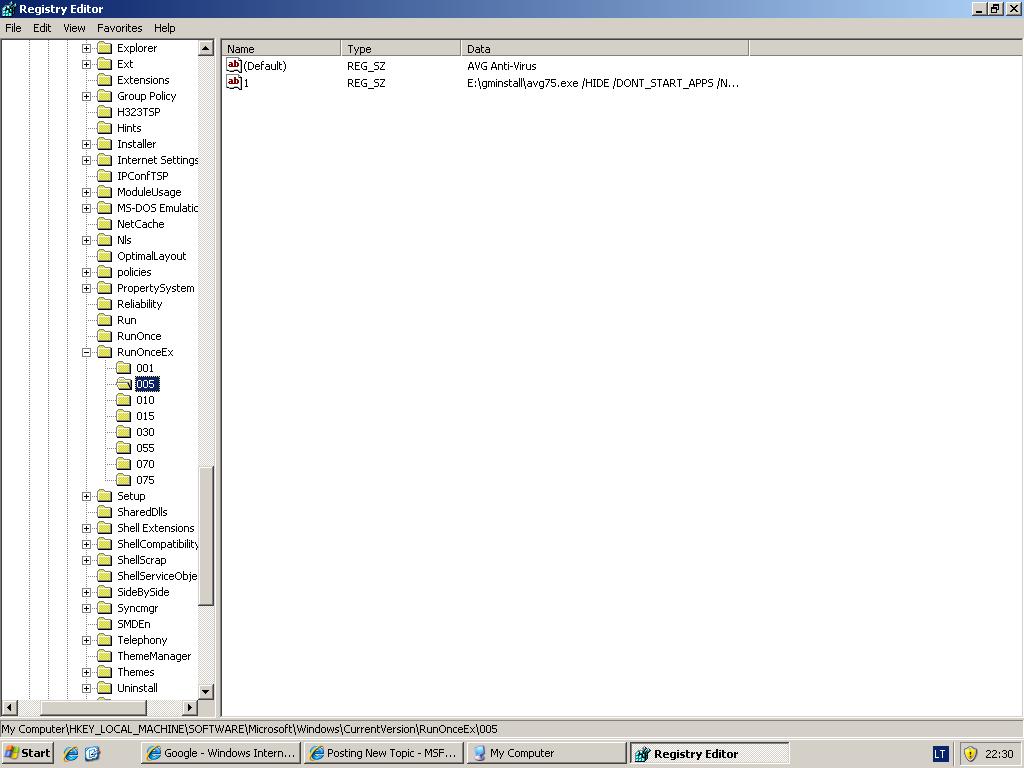Click the Uninstall folder icon
Image resolution: width=1024 pixels, height=768 pixels.
104,688
